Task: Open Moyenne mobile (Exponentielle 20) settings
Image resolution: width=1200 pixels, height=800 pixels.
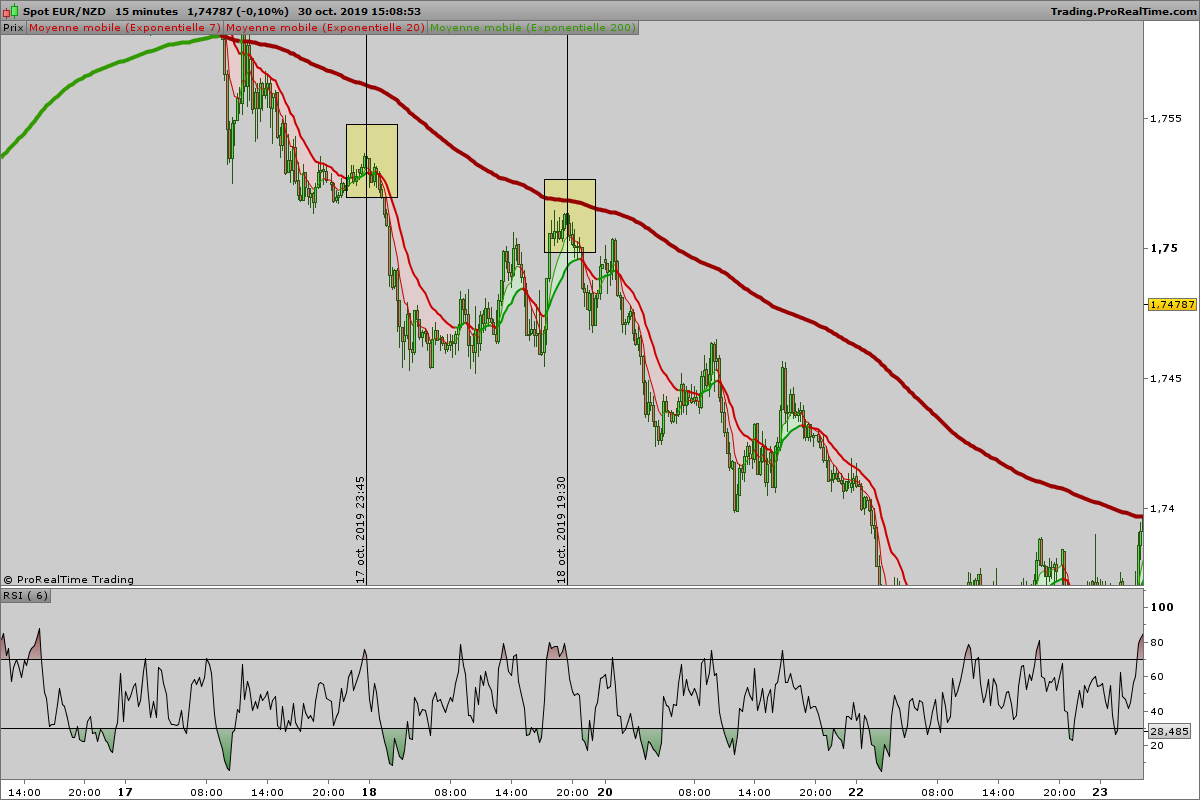Action: (x=326, y=28)
